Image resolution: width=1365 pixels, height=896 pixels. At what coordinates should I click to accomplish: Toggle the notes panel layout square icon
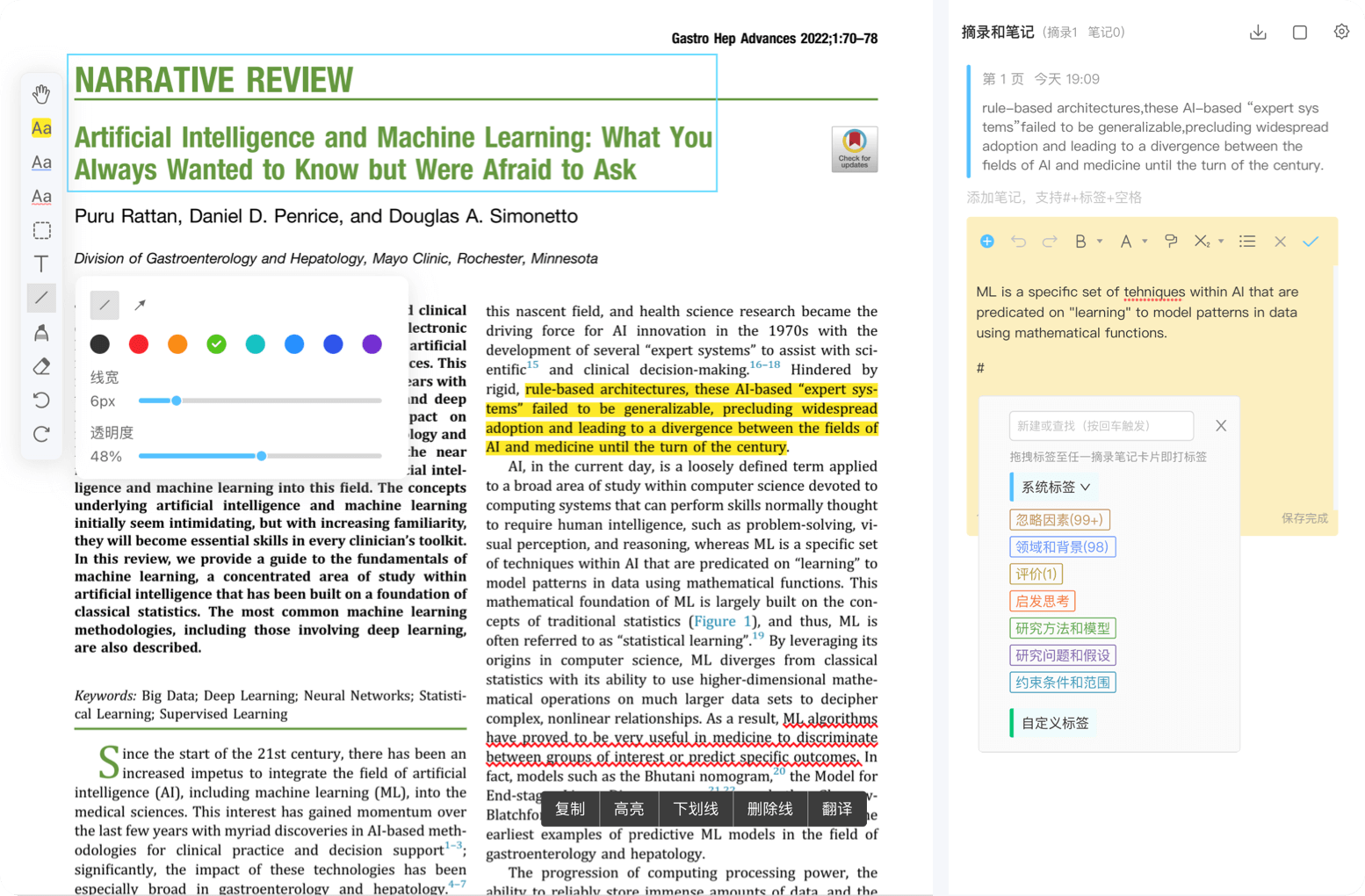point(1300,33)
